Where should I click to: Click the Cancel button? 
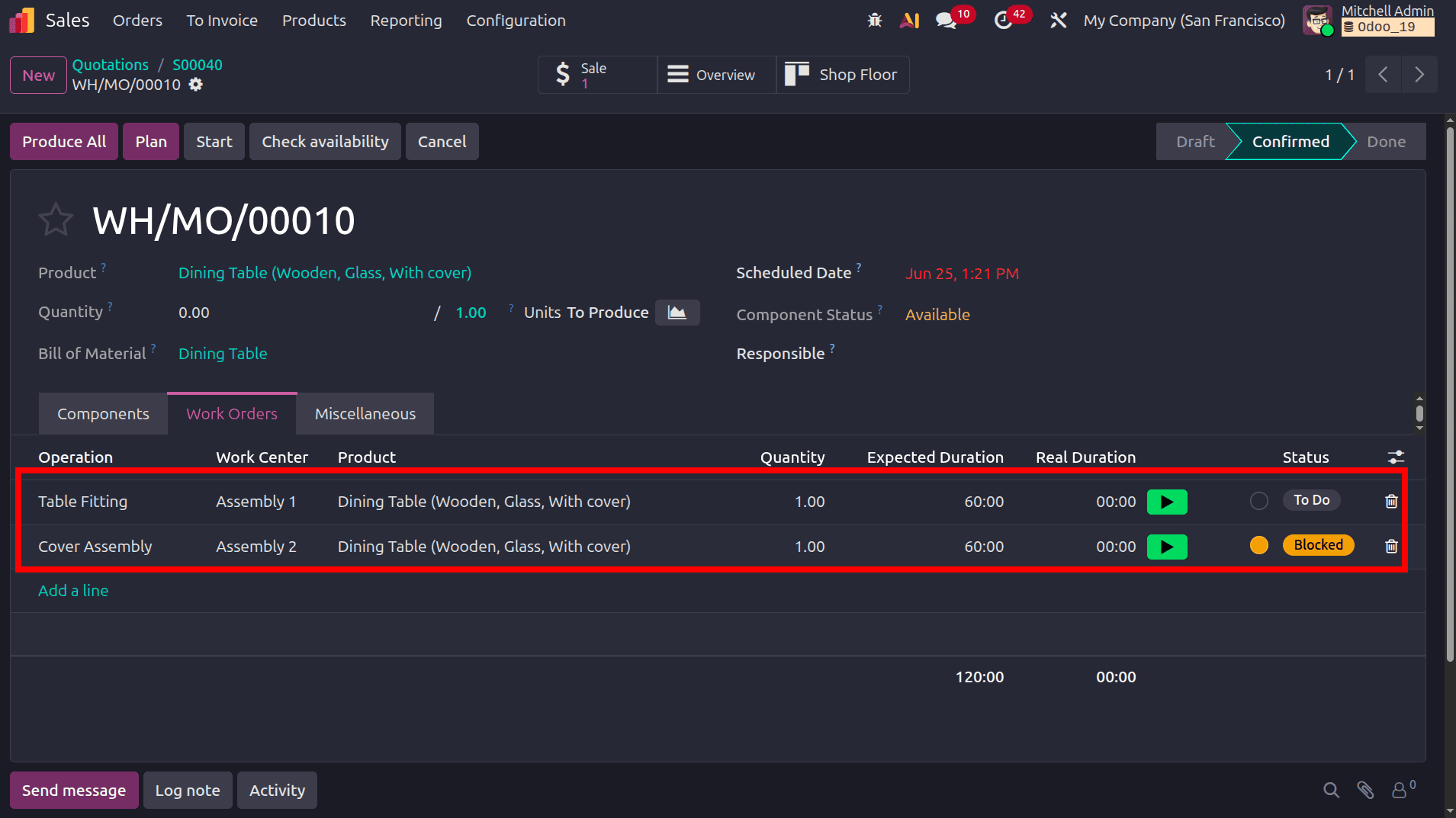pyautogui.click(x=442, y=142)
